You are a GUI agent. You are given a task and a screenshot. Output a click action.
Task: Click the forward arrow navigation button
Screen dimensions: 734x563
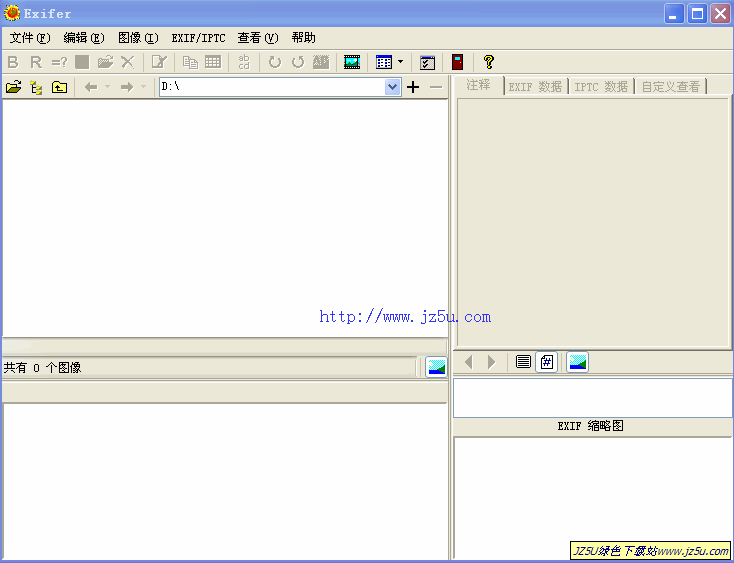point(127,87)
